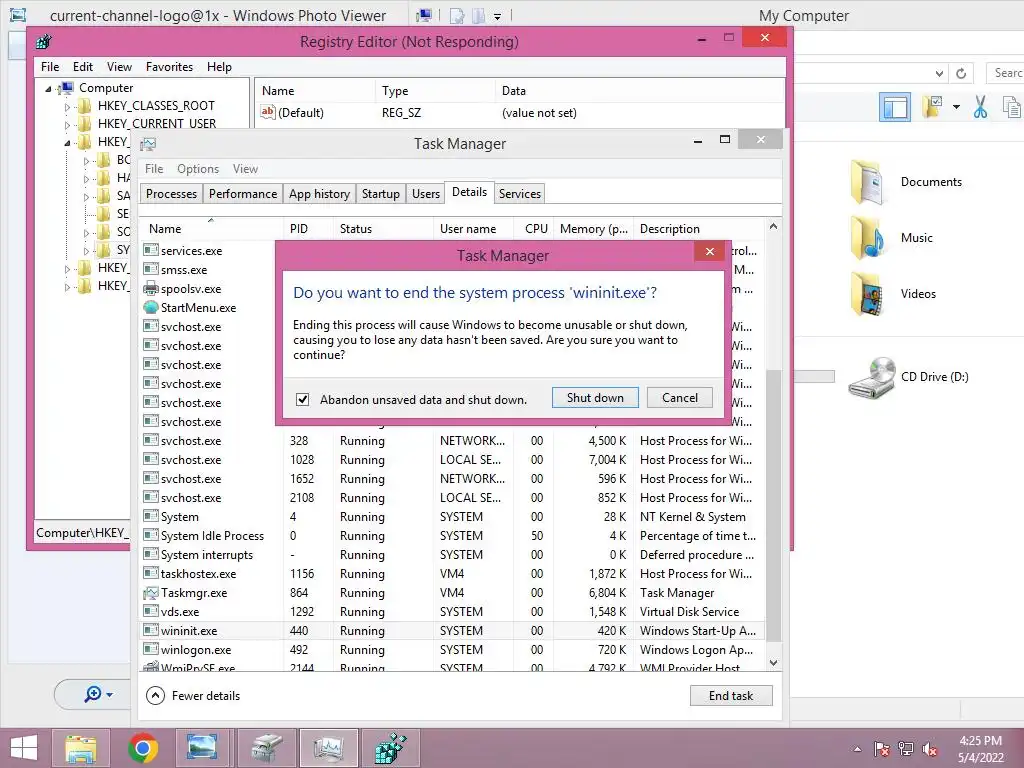Sort processes by PID column
Viewport: 1024px width, 768px height.
(308, 229)
